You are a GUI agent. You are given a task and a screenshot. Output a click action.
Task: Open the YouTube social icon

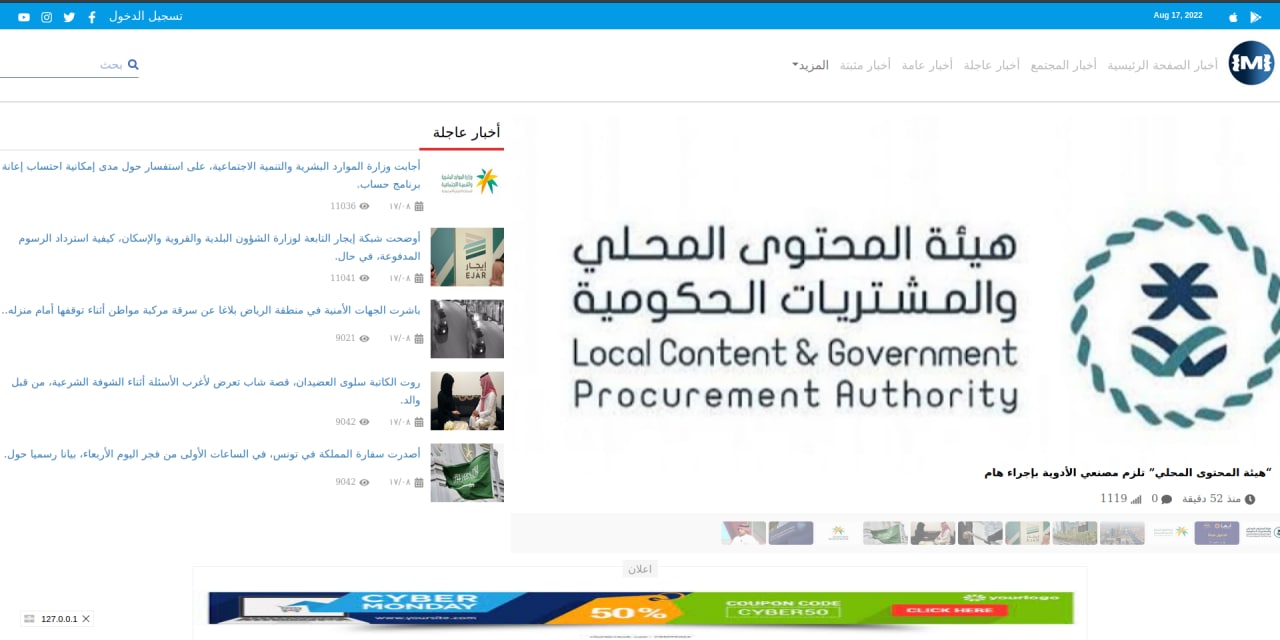click(24, 17)
